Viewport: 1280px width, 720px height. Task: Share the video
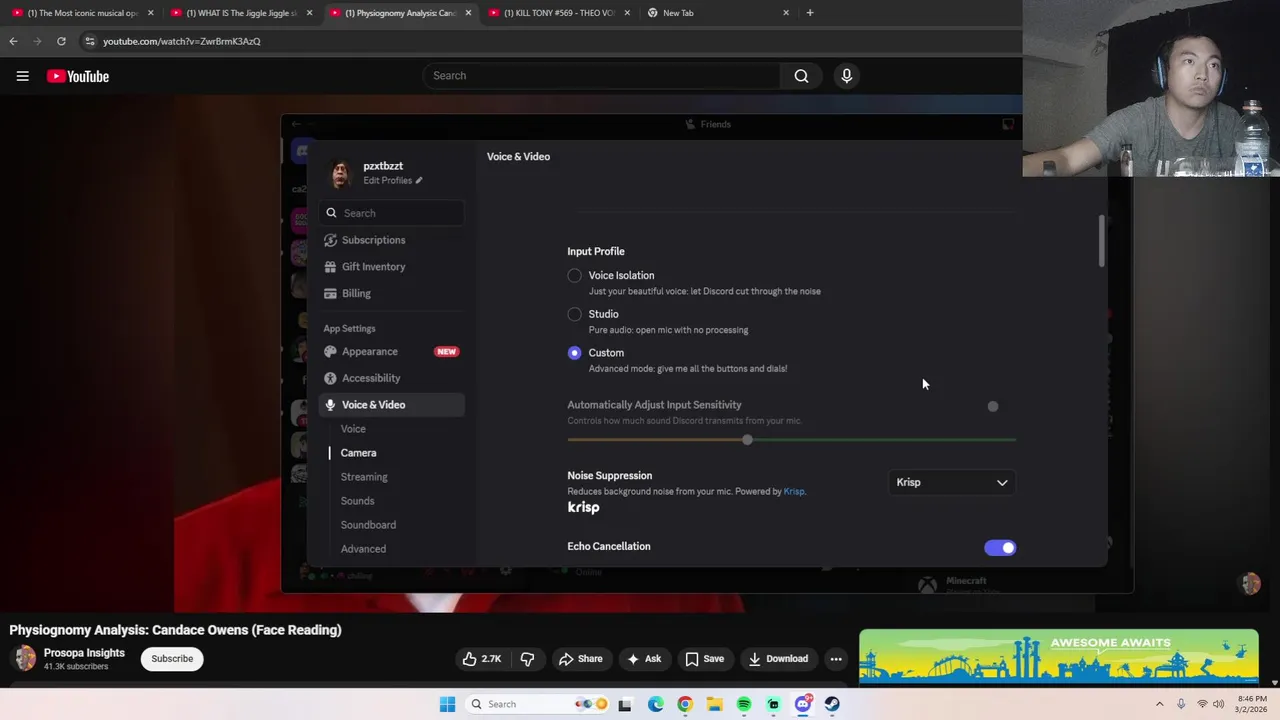coord(580,659)
